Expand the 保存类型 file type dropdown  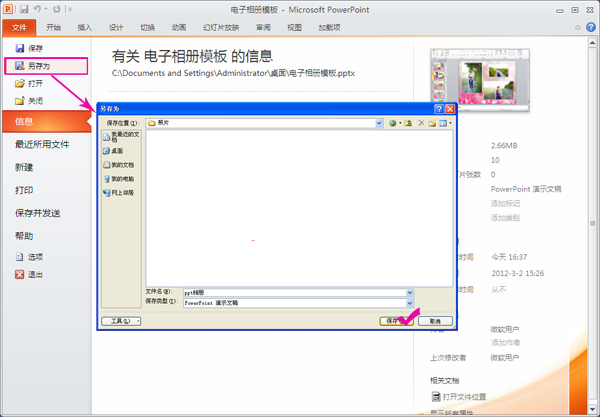409,303
